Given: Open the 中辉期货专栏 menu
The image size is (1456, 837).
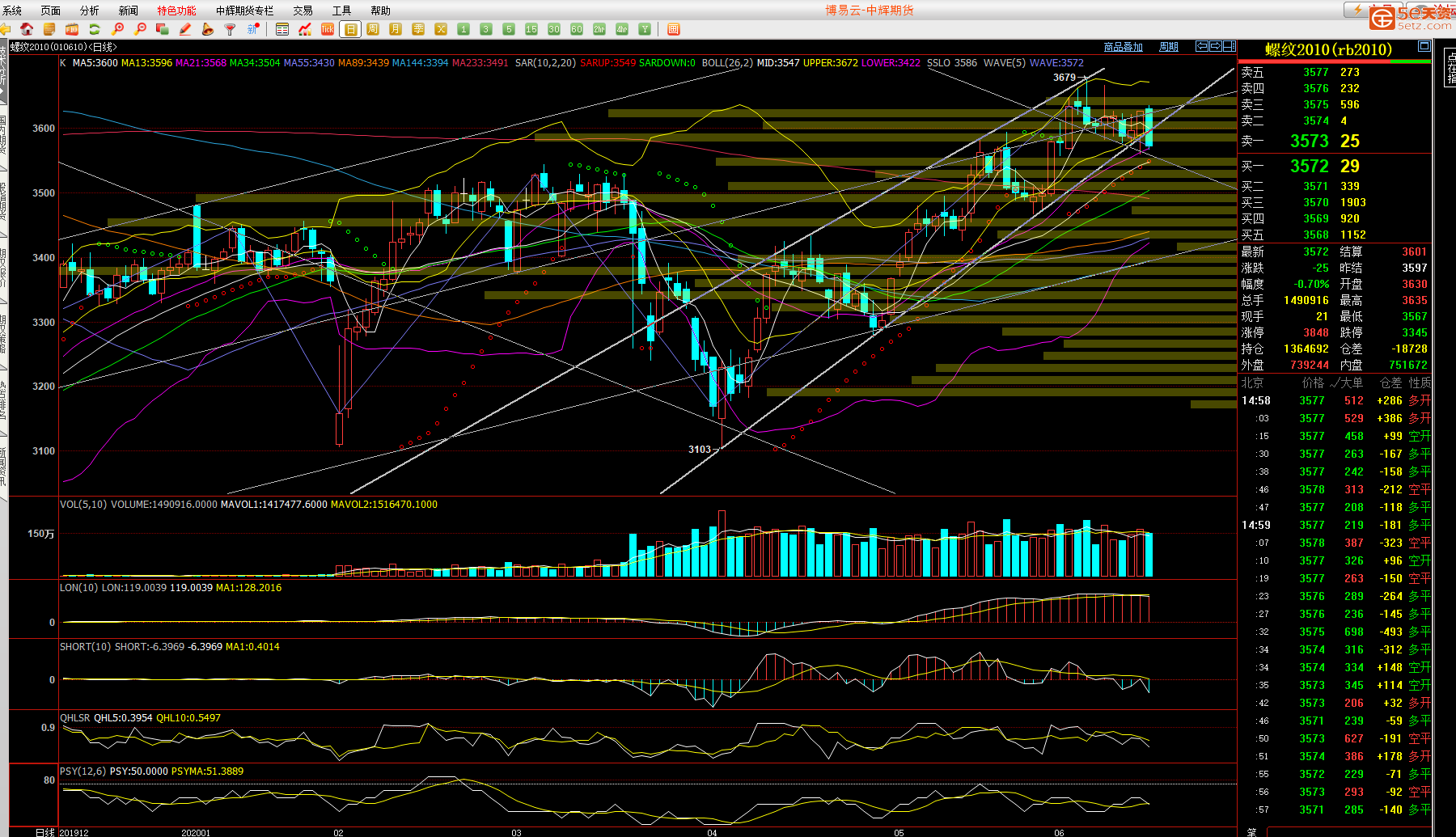Looking at the screenshot, I should click(245, 11).
